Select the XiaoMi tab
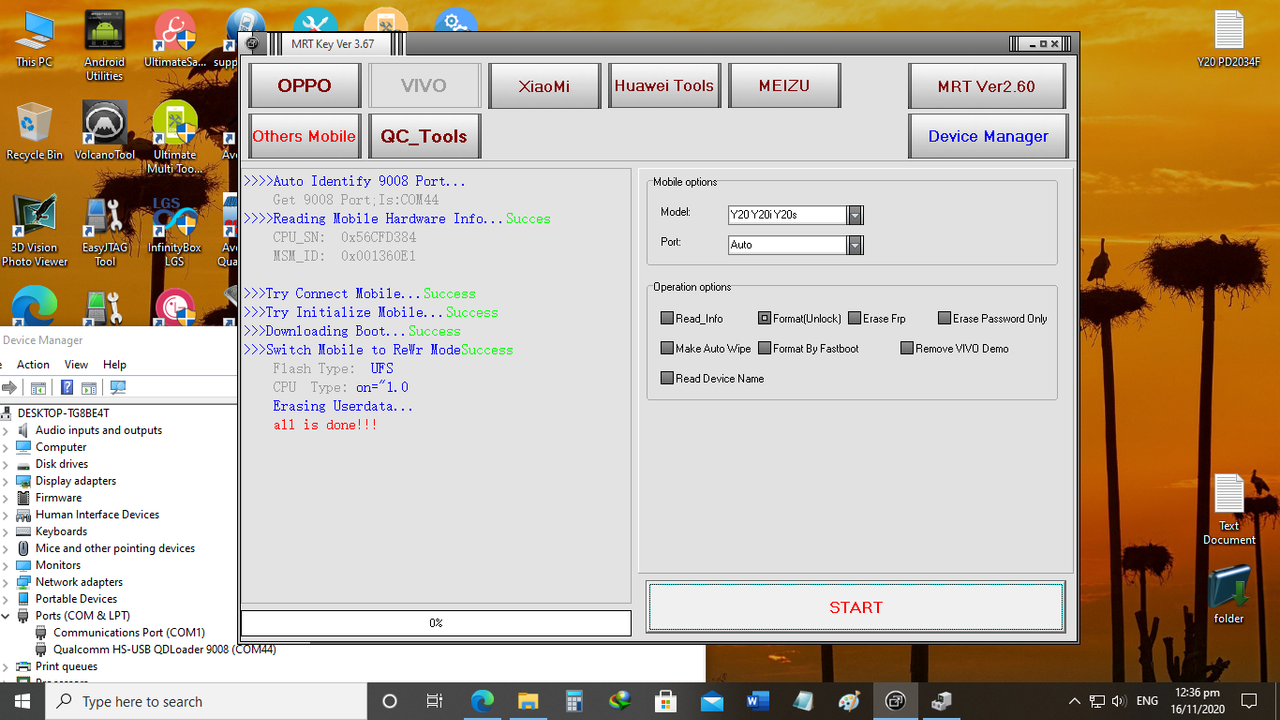The height and width of the screenshot is (720, 1280). click(x=545, y=86)
